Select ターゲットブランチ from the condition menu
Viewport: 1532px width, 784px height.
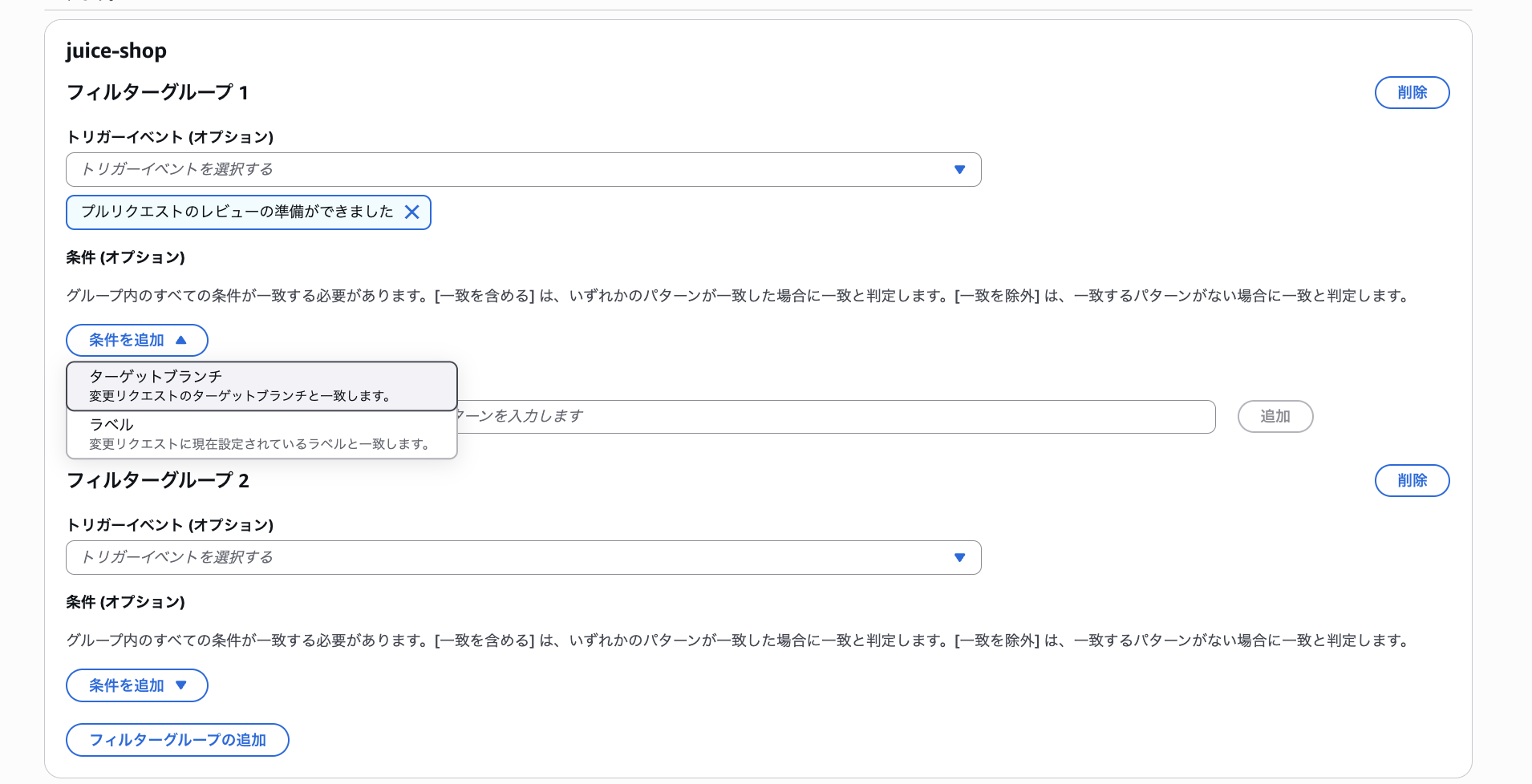tap(261, 386)
